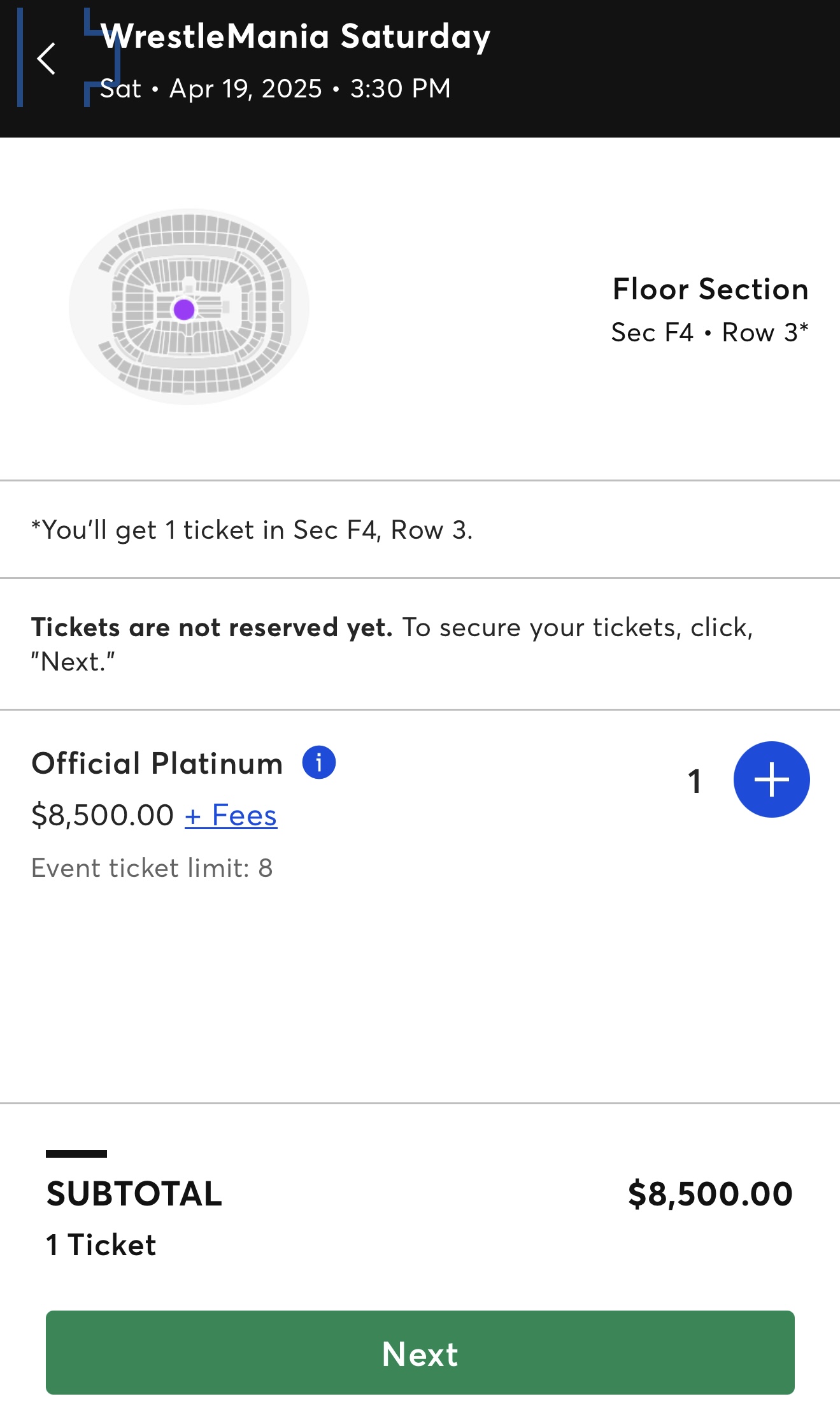The width and height of the screenshot is (840, 1408).
Task: Click the "Tickets are not reserved yet" notice
Action: coord(392,644)
